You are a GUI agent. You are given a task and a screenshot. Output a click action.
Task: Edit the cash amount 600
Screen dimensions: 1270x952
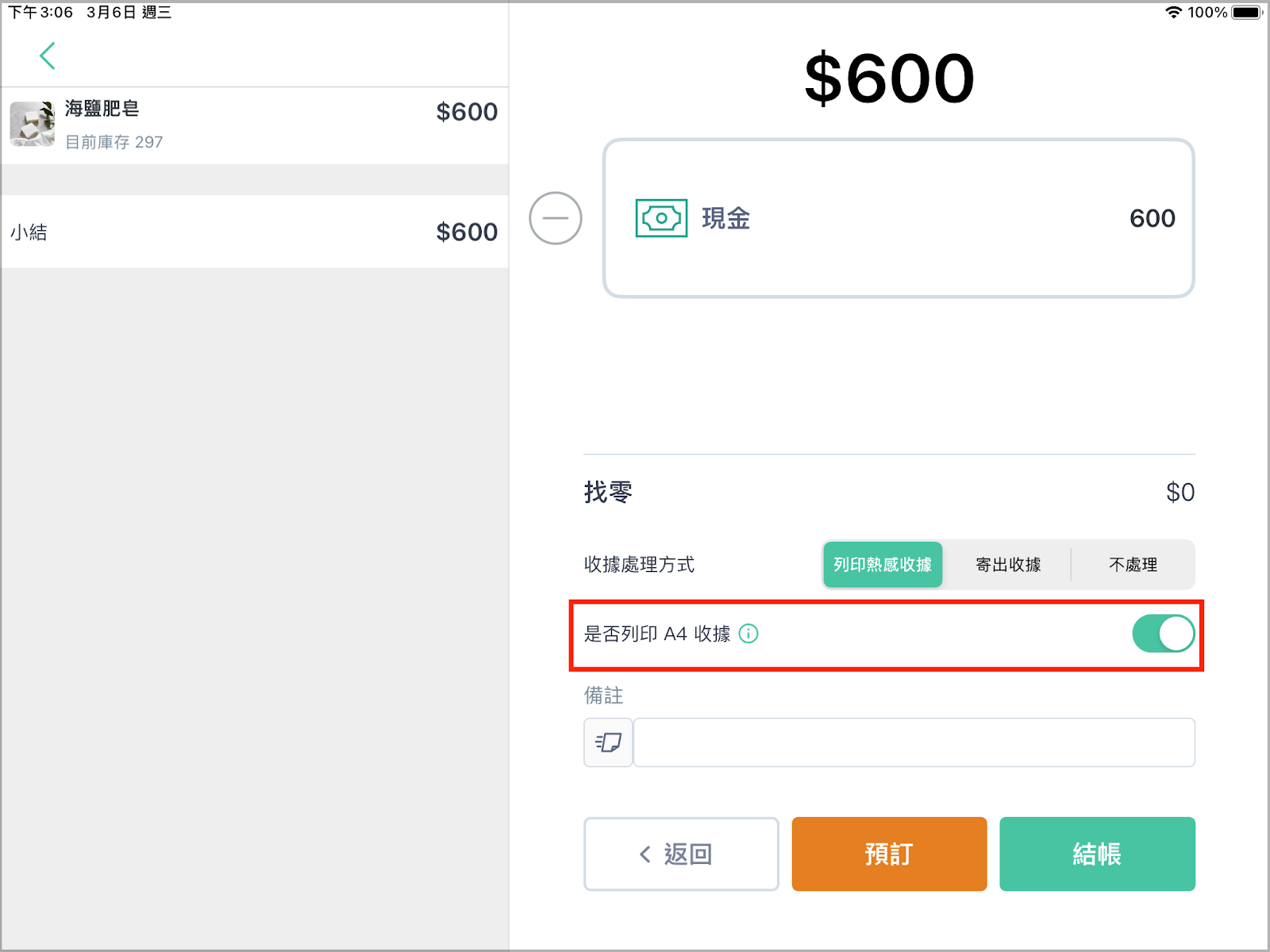point(1152,218)
